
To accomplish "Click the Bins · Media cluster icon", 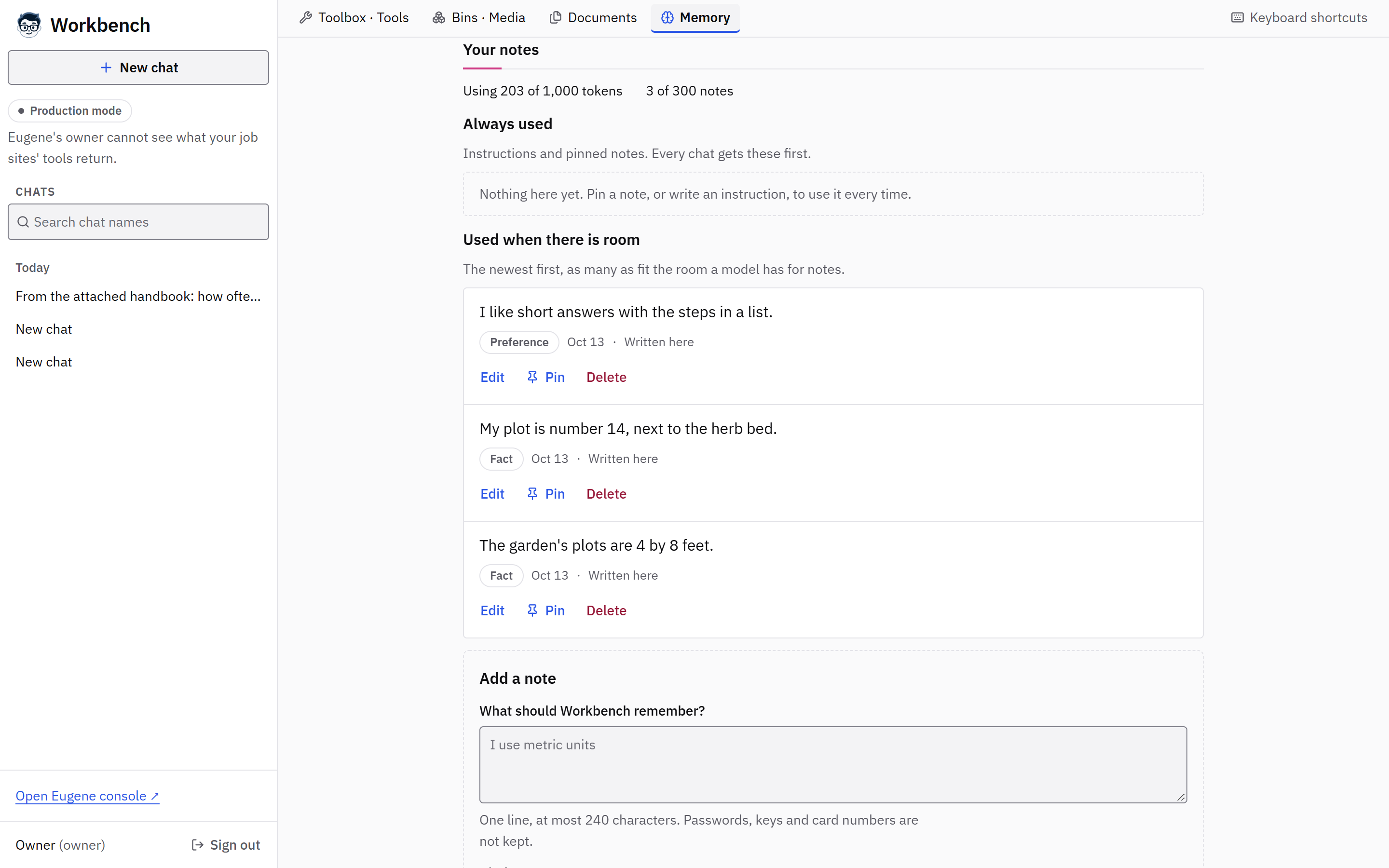I will click(439, 18).
